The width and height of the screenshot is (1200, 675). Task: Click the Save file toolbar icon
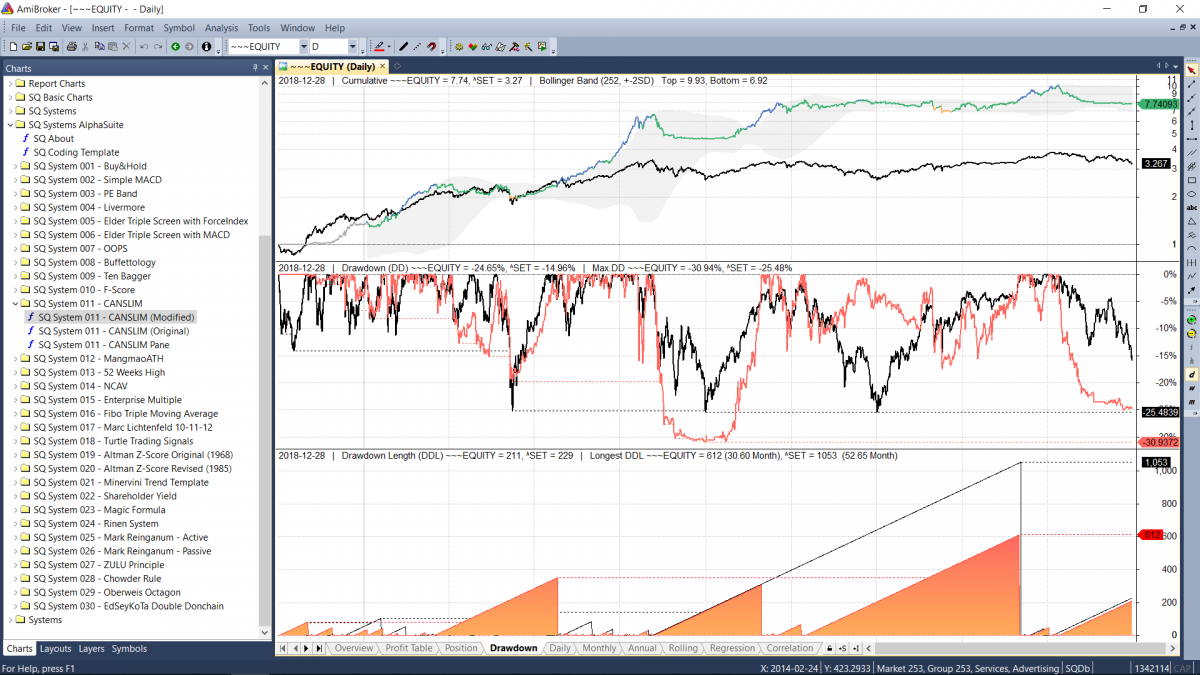pyautogui.click(x=40, y=47)
